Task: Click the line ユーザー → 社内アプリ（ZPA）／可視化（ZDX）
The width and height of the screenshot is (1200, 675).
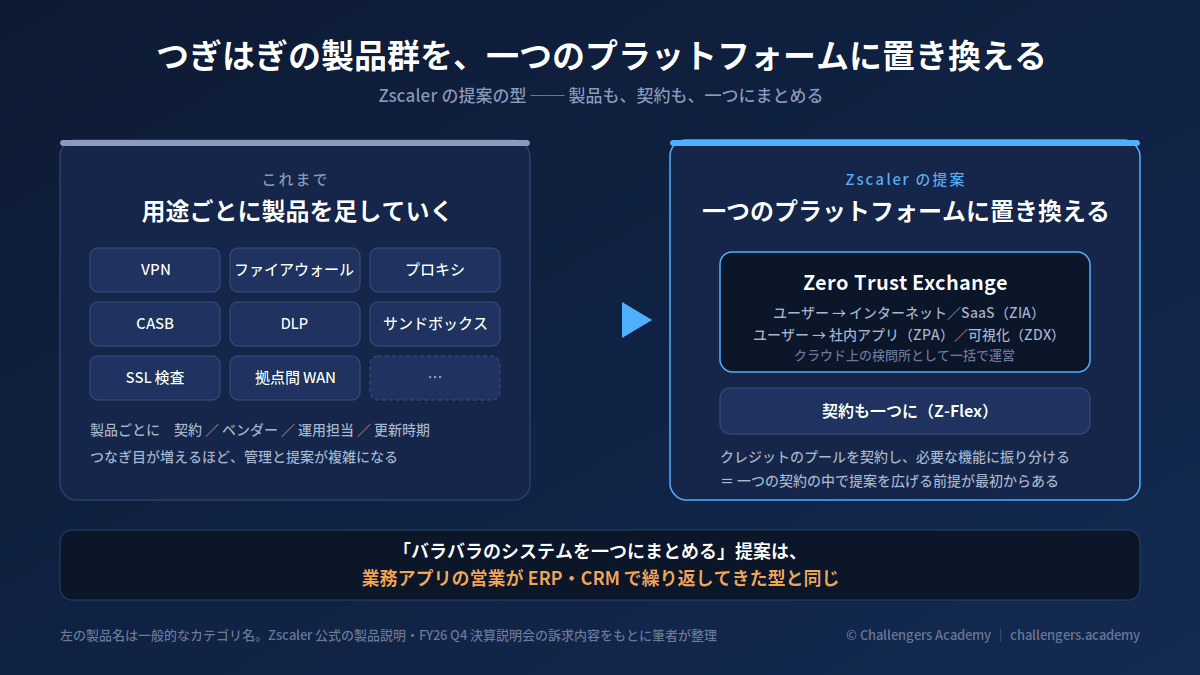Action: click(905, 335)
